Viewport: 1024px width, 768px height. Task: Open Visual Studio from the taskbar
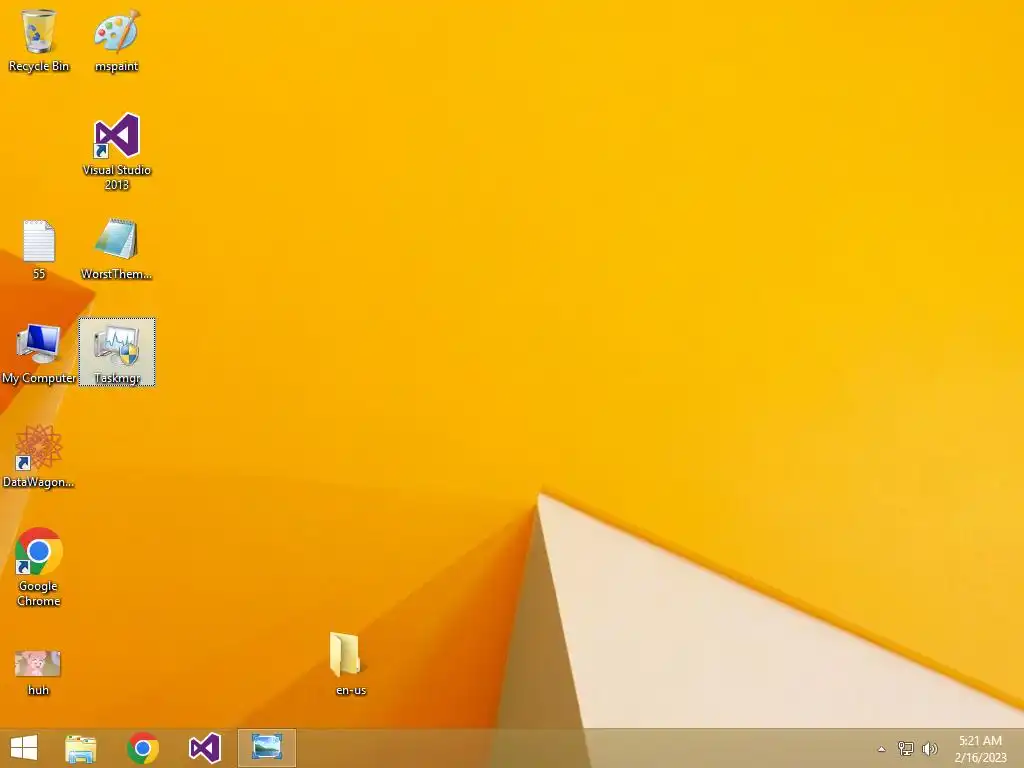pyautogui.click(x=204, y=748)
